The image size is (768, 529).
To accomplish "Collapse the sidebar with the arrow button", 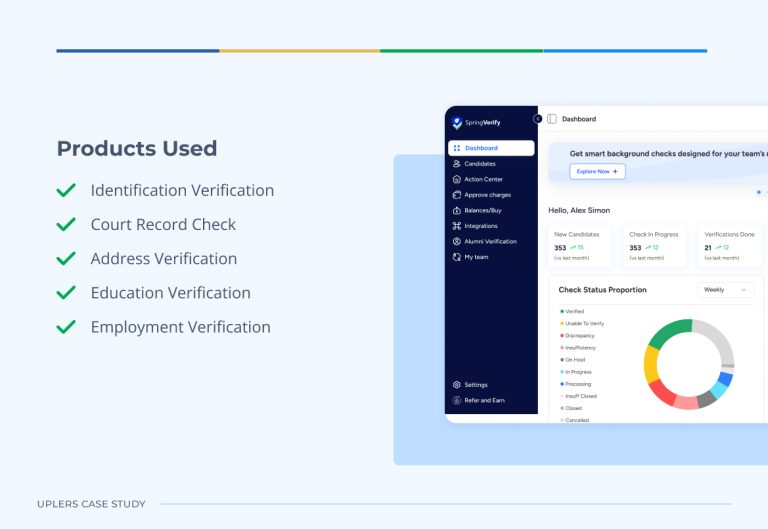I will click(x=538, y=119).
